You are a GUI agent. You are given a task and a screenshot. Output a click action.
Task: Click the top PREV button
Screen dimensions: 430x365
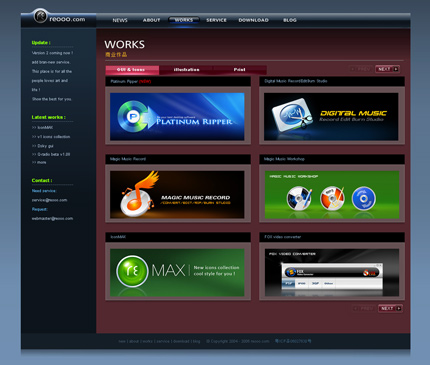click(361, 69)
